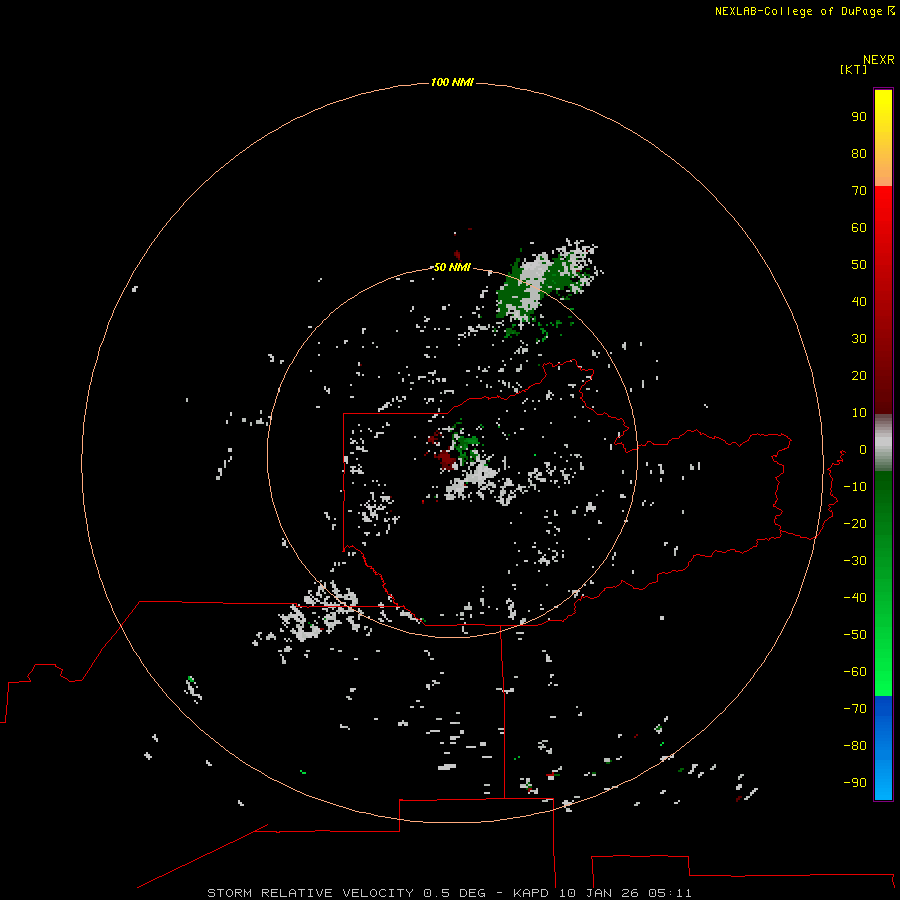
Task: Pick the light blue band beside -90
Action: click(883, 781)
